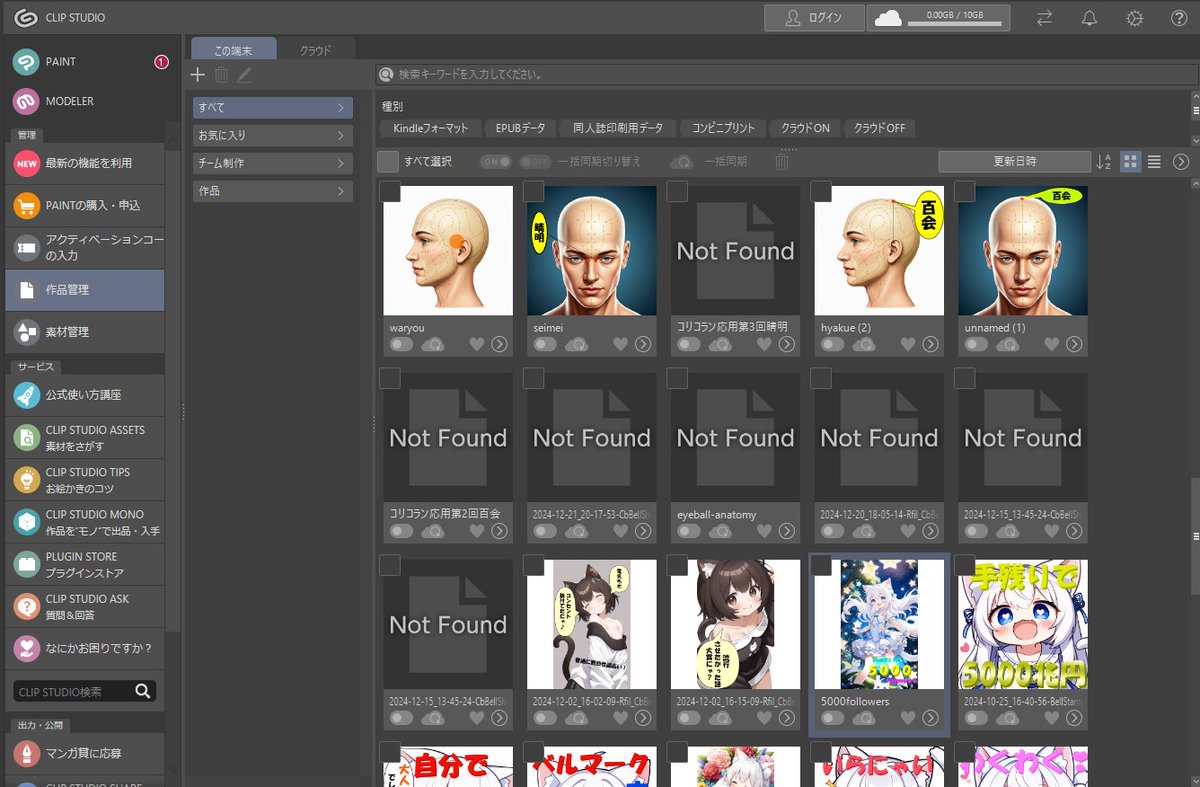The height and width of the screenshot is (787, 1200).
Task: Open settings gear in top bar
Action: pos(1134,18)
